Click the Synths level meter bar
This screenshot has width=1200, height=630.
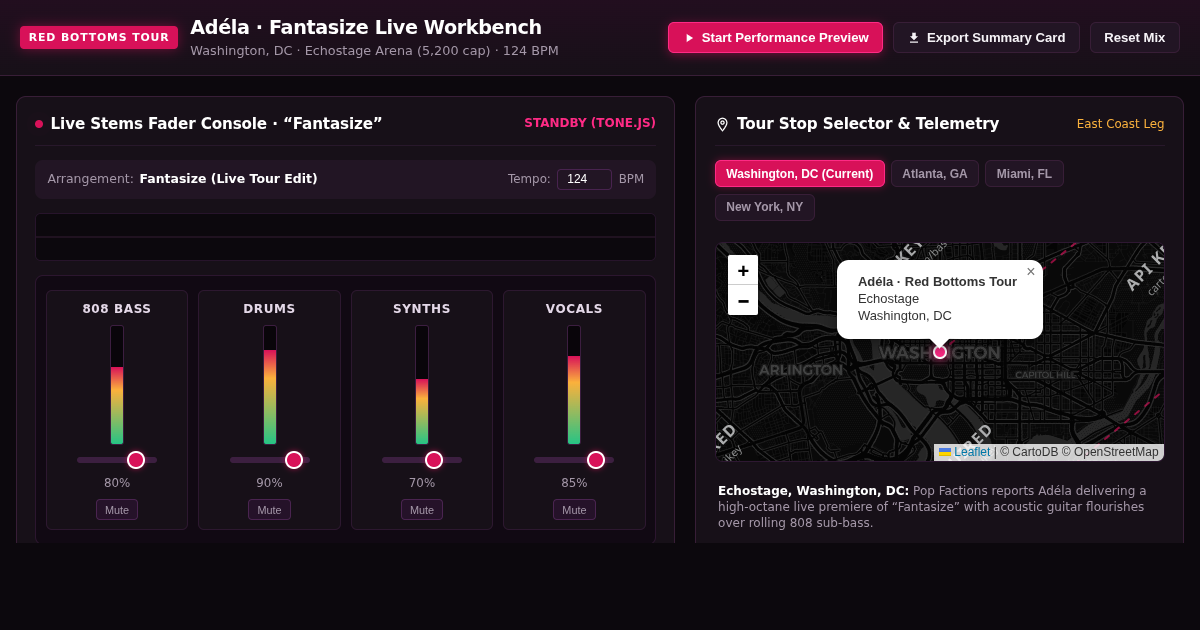[x=422, y=385]
